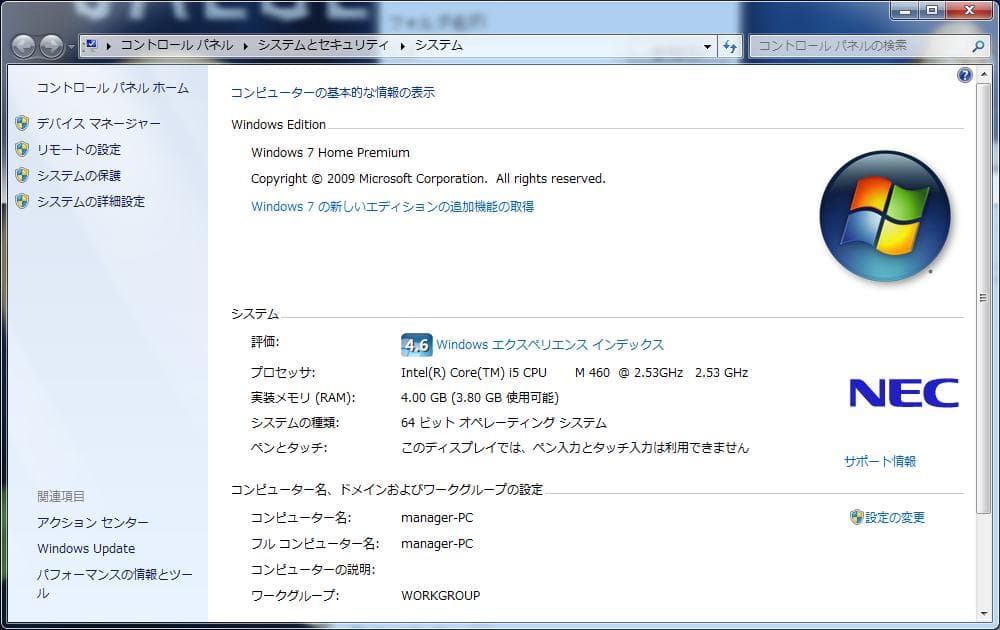Open アクション センター link
The height and width of the screenshot is (630, 1000).
(92, 523)
